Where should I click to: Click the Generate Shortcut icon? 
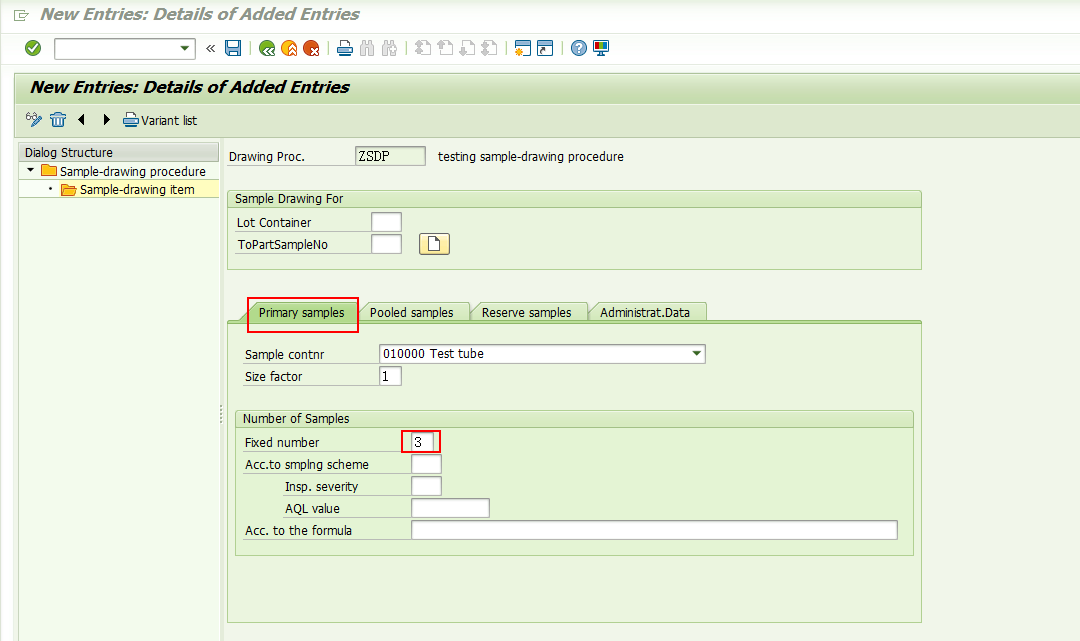pos(545,48)
